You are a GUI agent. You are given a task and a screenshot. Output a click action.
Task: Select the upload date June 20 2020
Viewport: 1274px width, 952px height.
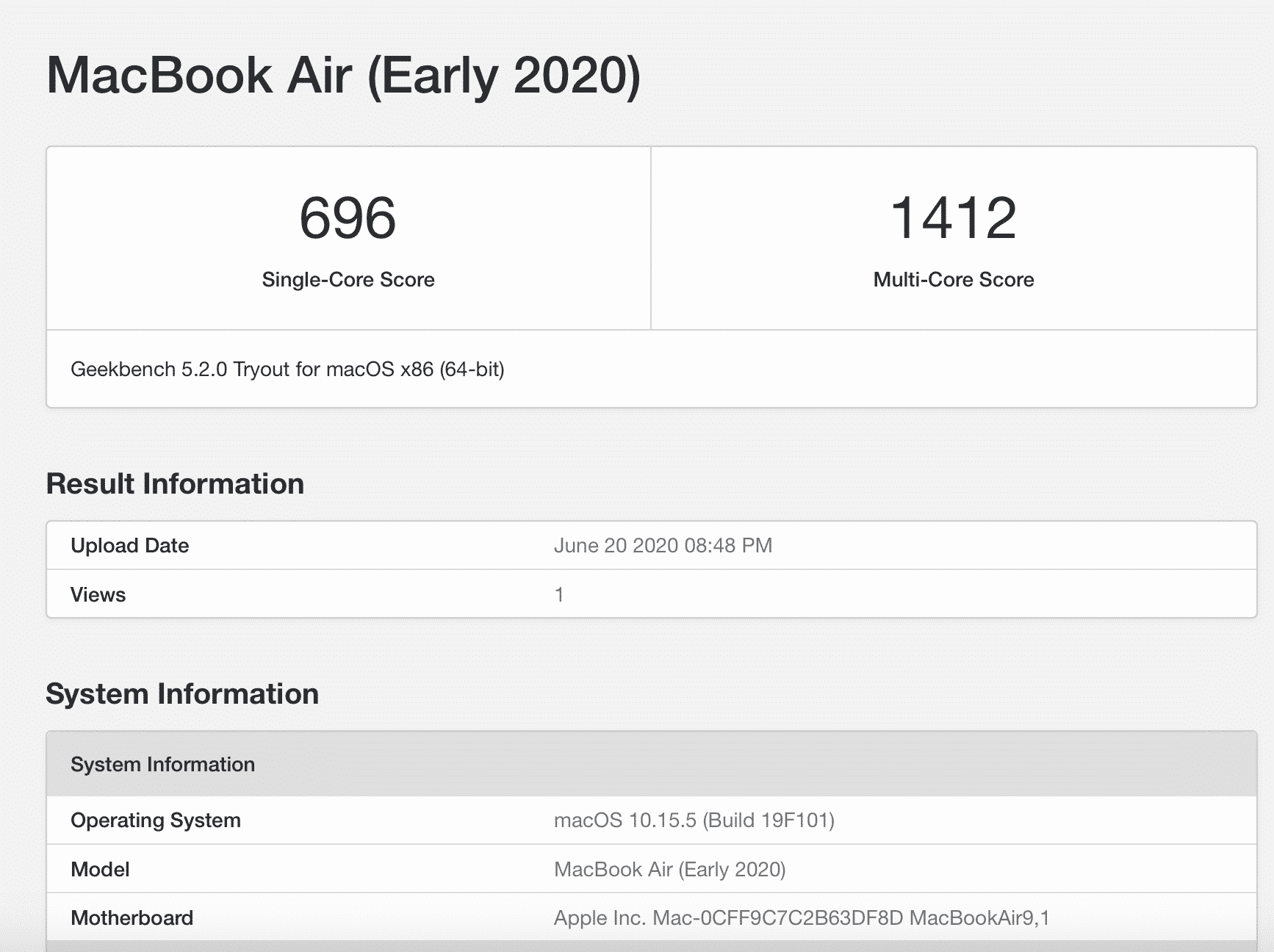point(664,545)
